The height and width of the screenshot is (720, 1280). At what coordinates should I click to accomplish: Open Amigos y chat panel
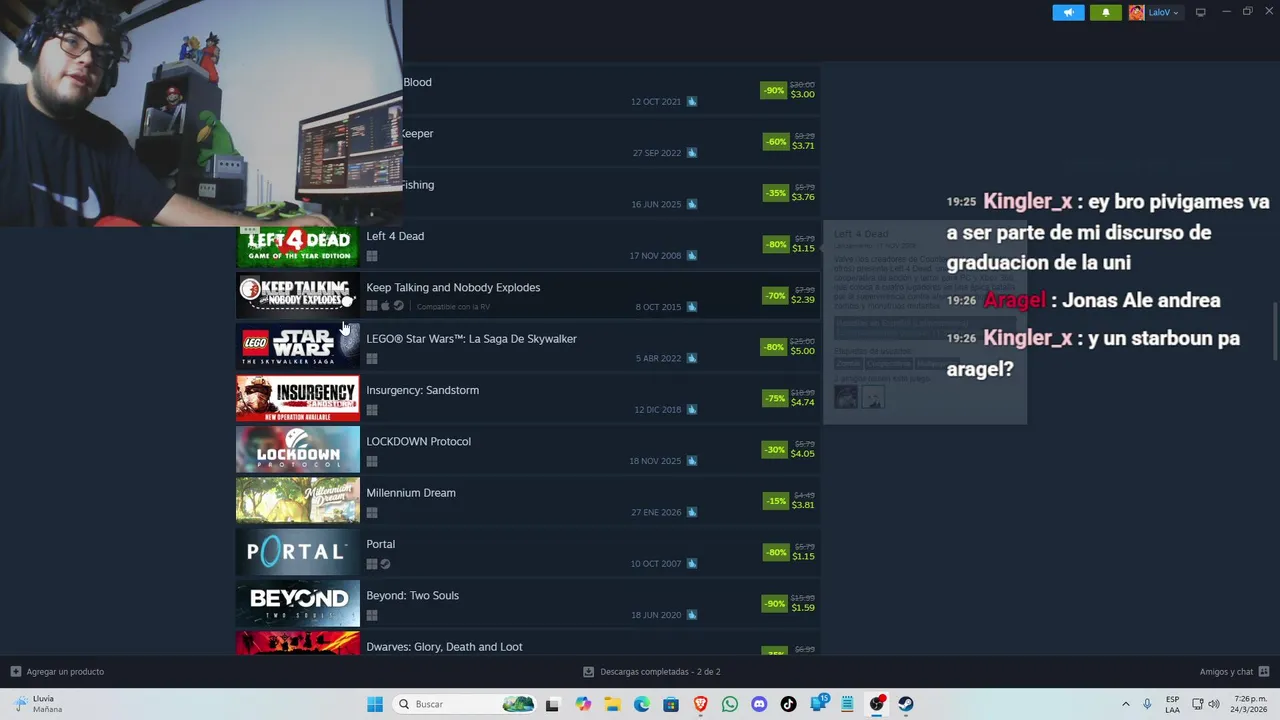[1234, 672]
